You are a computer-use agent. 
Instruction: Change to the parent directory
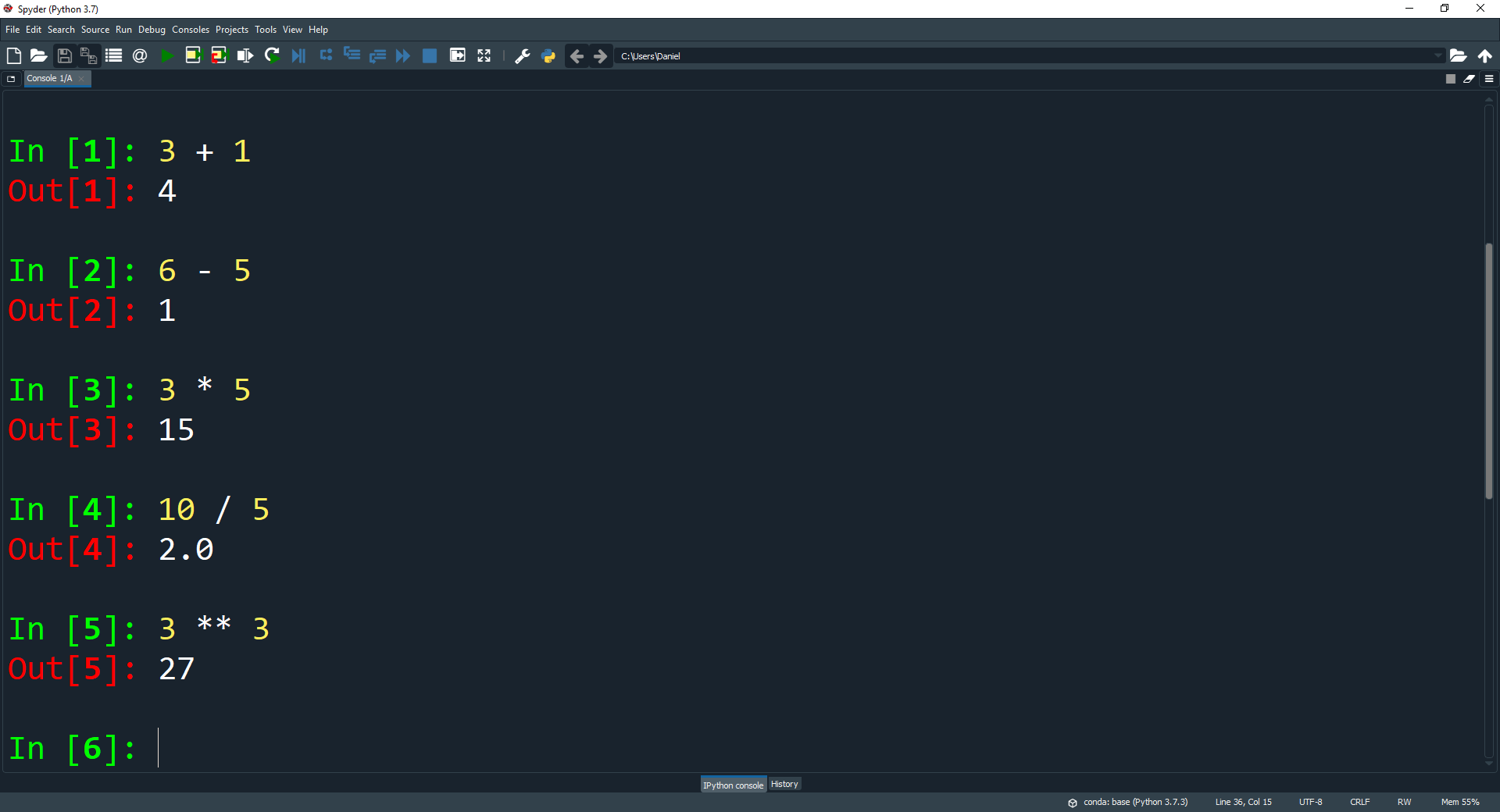[x=1484, y=55]
